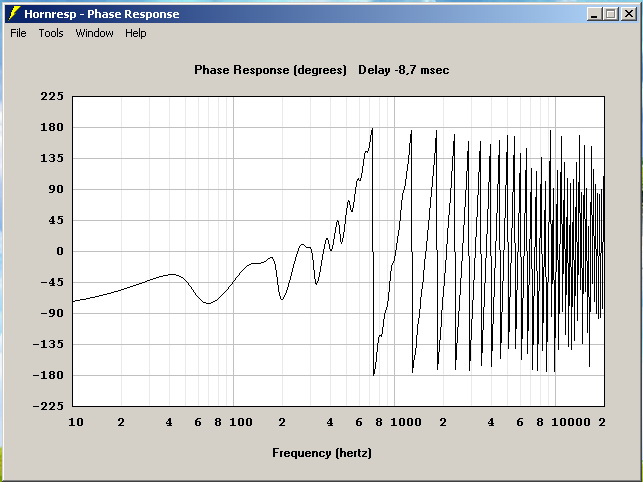The width and height of the screenshot is (643, 482).
Task: Maximize the Hornresp Phase Response window
Action: (x=611, y=14)
